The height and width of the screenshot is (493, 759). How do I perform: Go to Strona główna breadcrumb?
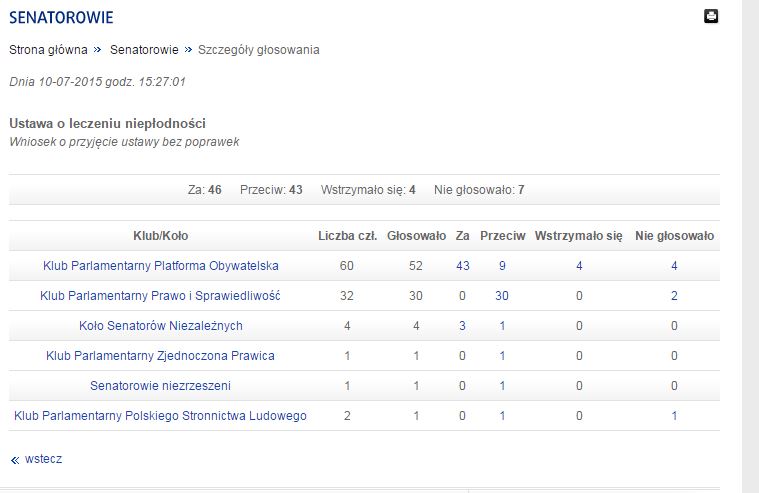48,50
